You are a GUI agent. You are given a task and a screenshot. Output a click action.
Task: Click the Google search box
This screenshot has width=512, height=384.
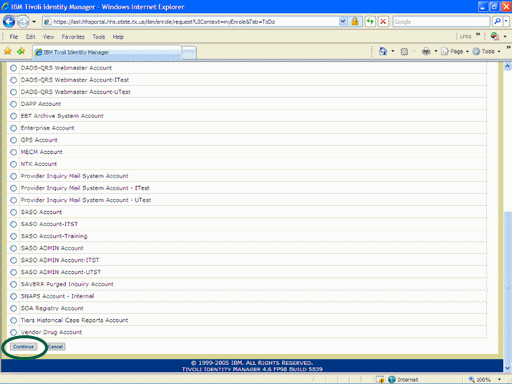(441, 22)
